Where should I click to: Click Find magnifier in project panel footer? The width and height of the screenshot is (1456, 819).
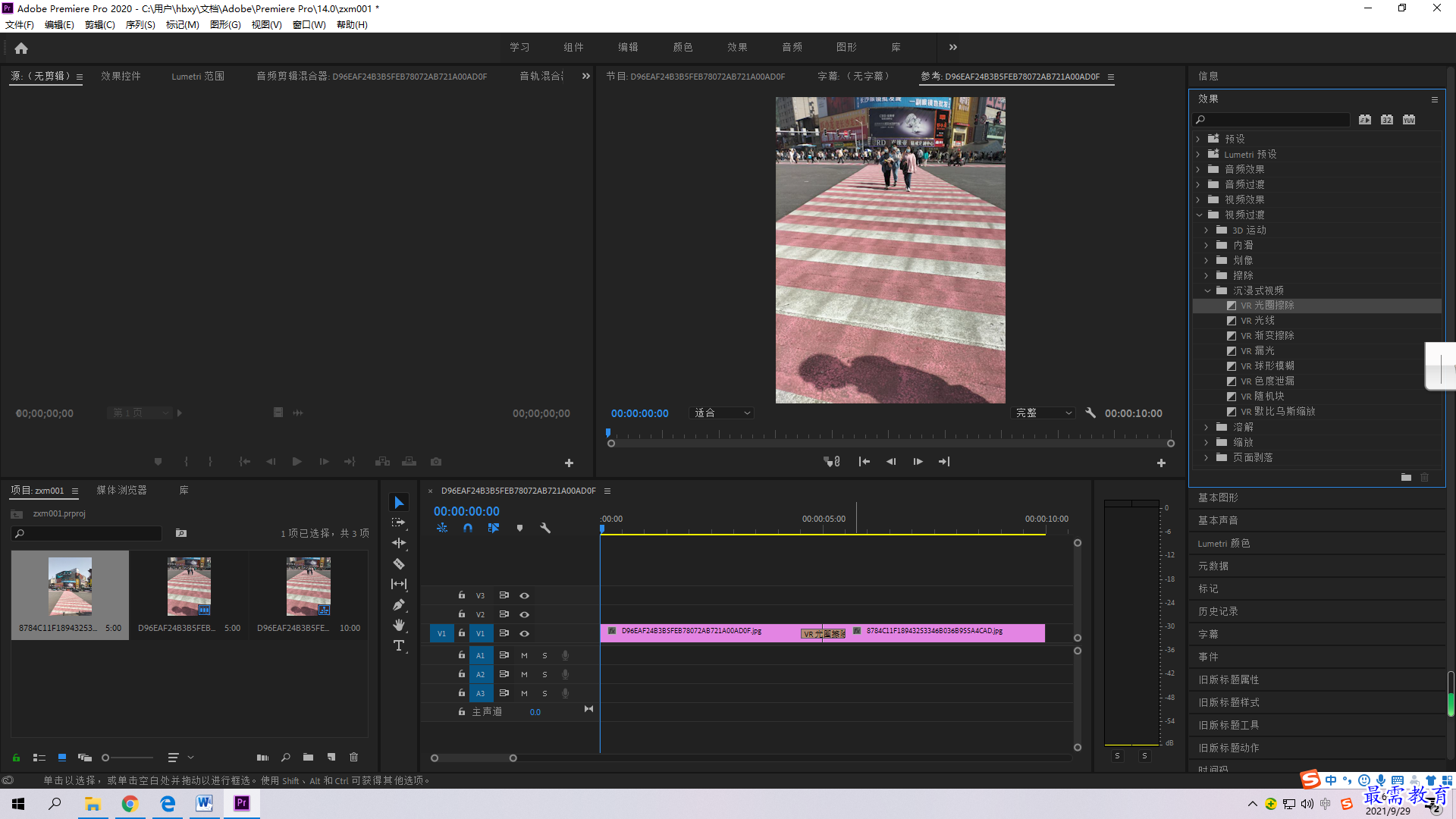286,757
